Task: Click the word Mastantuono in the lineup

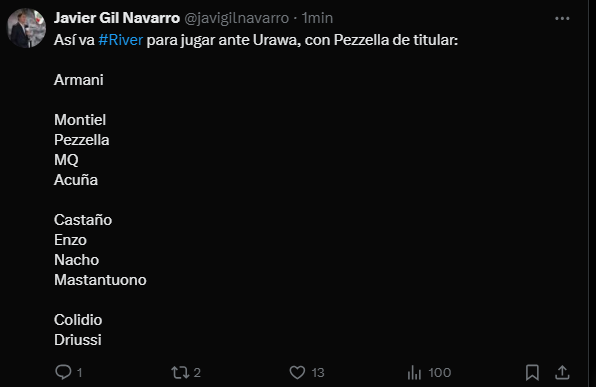Action: pos(100,280)
